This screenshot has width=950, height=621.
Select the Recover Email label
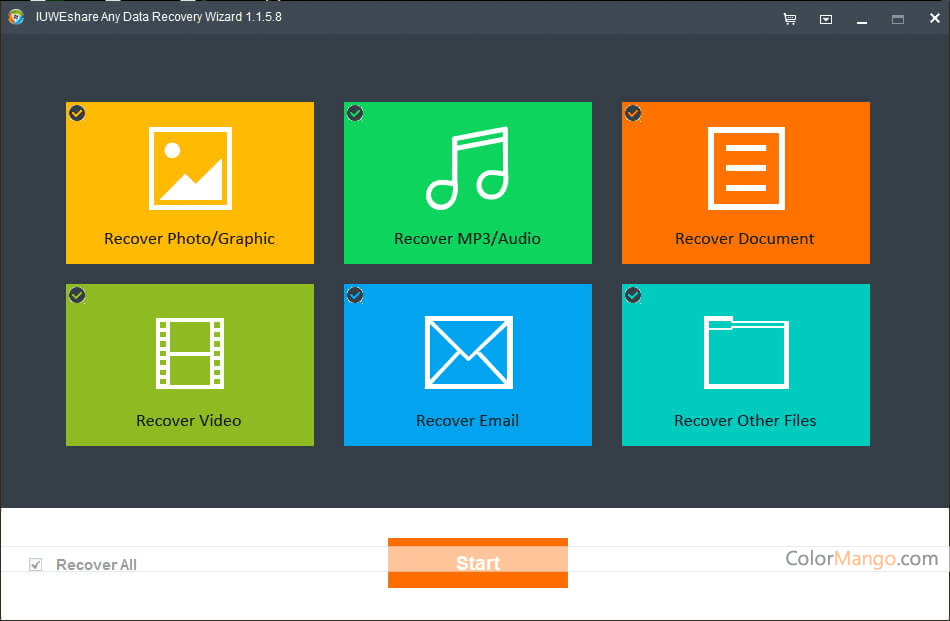click(467, 420)
